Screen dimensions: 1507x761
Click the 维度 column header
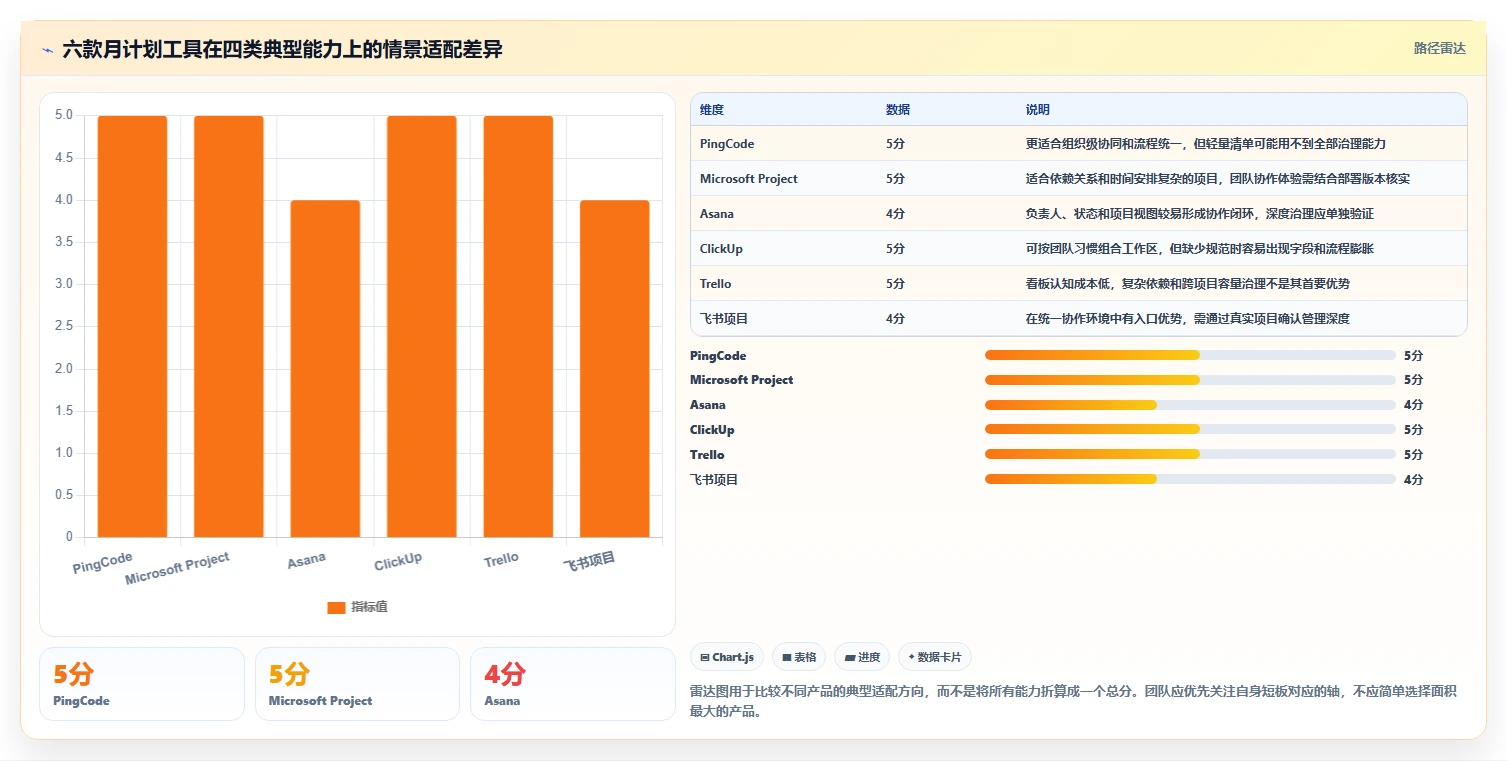[712, 110]
